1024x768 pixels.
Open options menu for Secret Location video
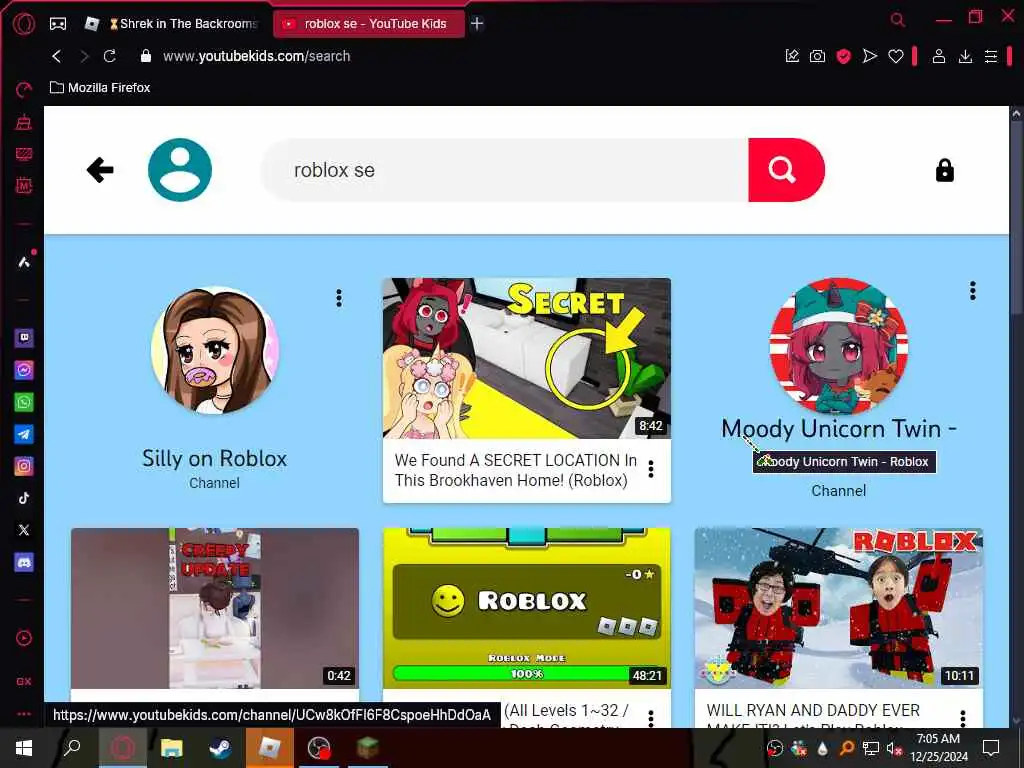click(x=650, y=469)
